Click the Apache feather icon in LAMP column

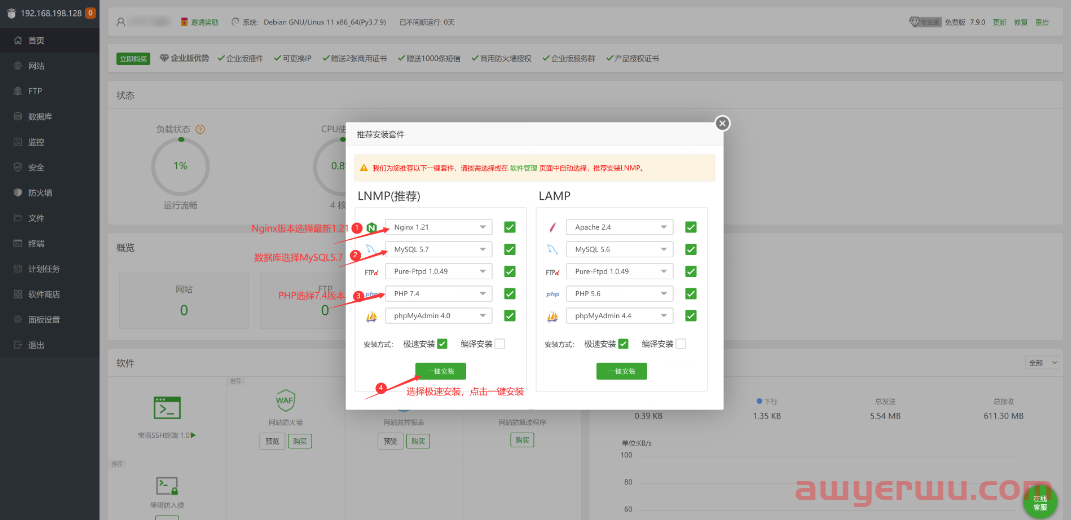552,228
